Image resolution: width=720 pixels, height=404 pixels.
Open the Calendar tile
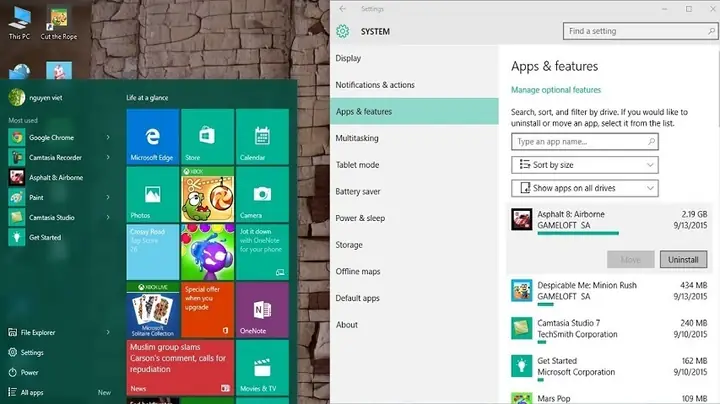click(262, 136)
